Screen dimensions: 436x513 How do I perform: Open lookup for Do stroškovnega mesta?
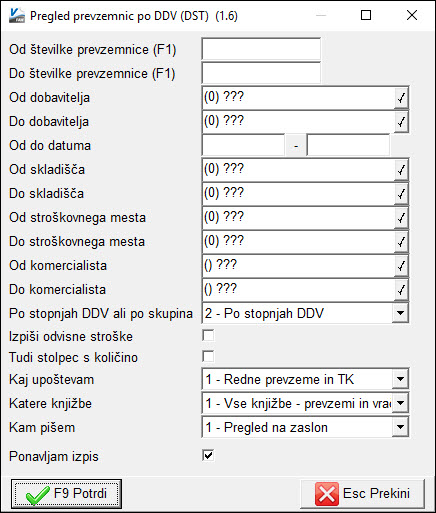coord(401,242)
